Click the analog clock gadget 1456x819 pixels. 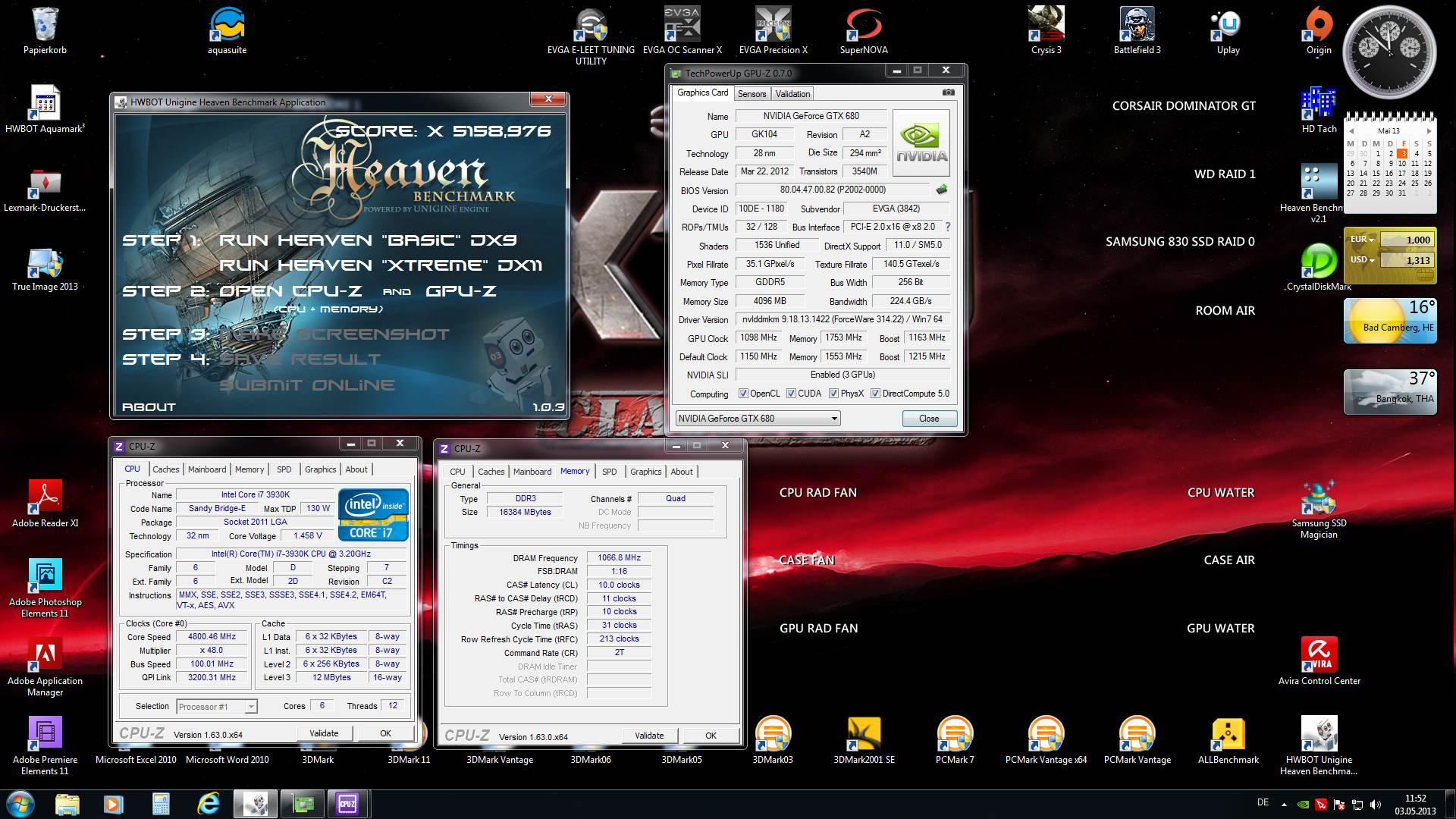pos(1389,53)
